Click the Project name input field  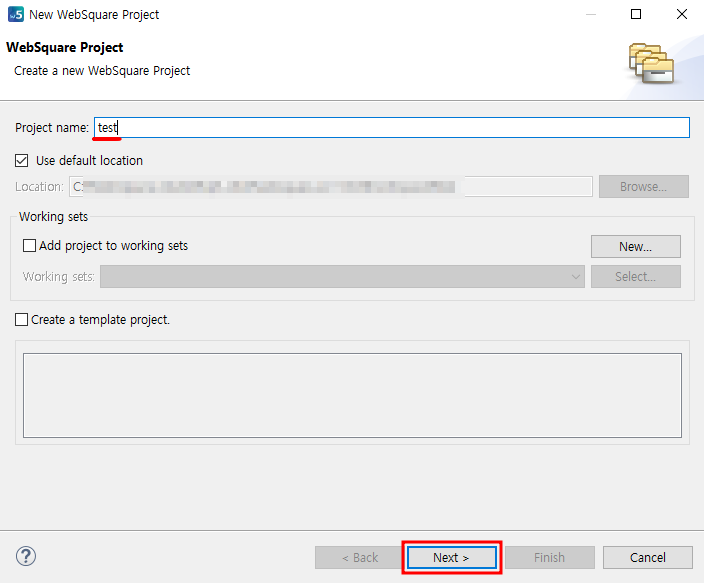[392, 128]
